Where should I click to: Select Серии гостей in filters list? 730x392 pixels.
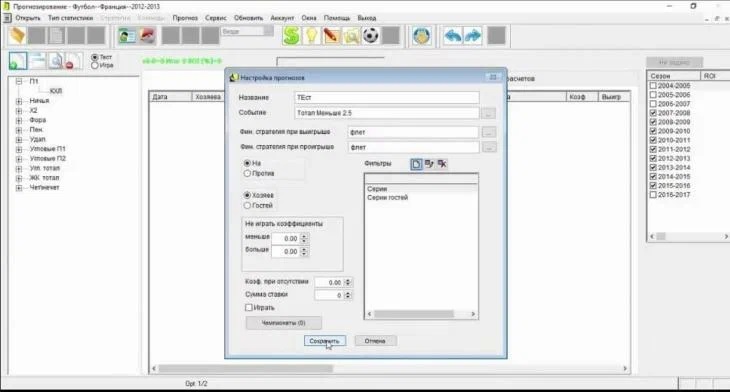(x=387, y=197)
